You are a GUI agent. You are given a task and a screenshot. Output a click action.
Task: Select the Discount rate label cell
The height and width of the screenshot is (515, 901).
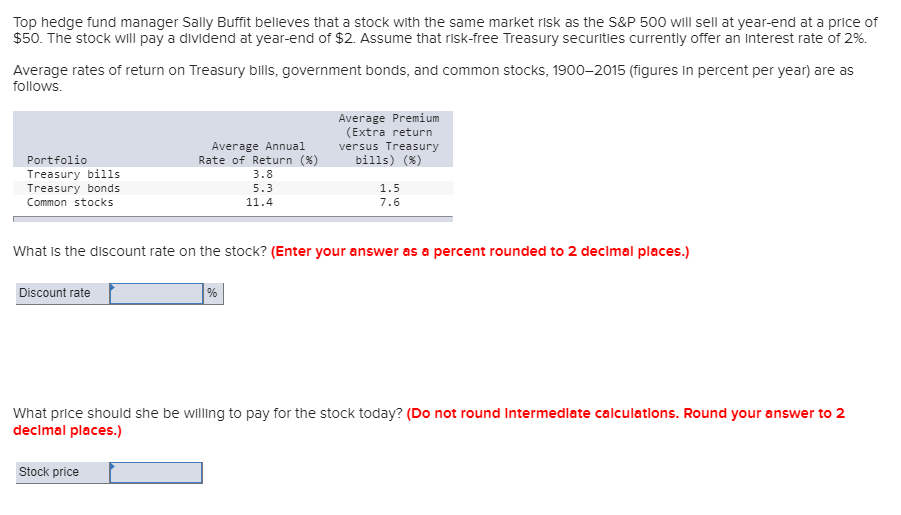click(x=55, y=293)
